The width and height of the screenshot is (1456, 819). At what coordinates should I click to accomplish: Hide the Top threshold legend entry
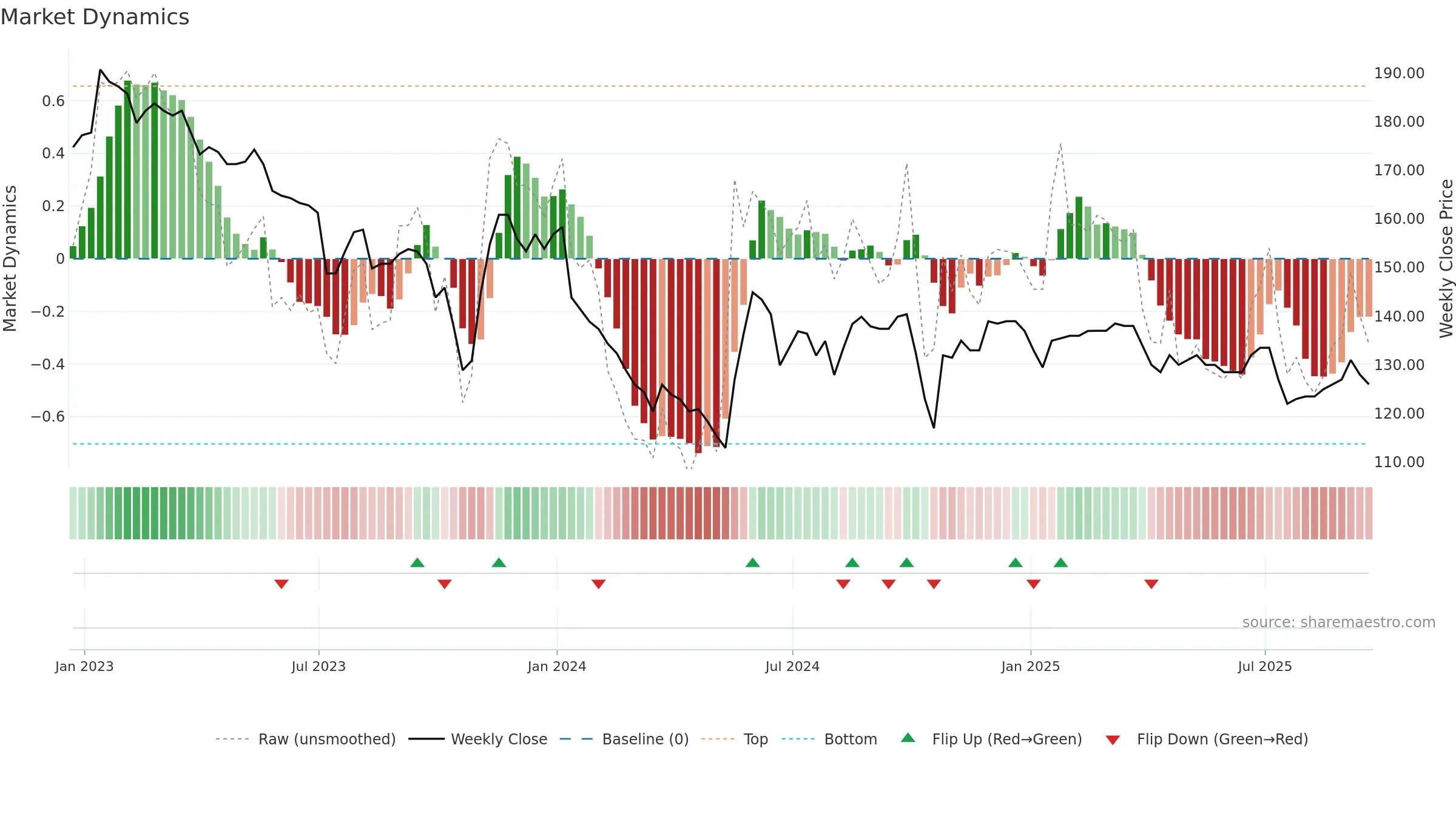click(x=735, y=739)
